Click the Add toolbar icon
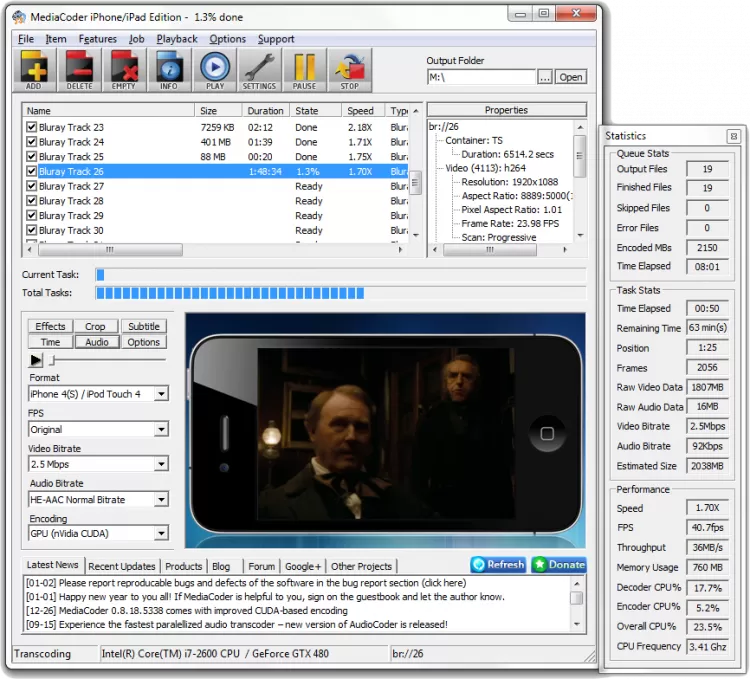 [x=34, y=69]
